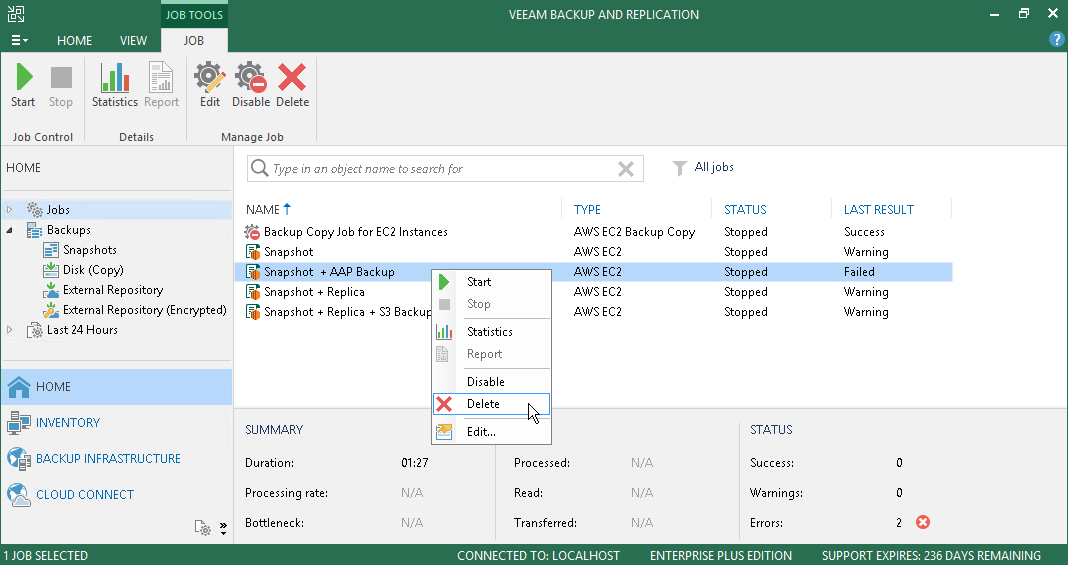This screenshot has width=1068, height=565.
Task: Expand navigation pane overflow chevron
Action: [x=223, y=528]
